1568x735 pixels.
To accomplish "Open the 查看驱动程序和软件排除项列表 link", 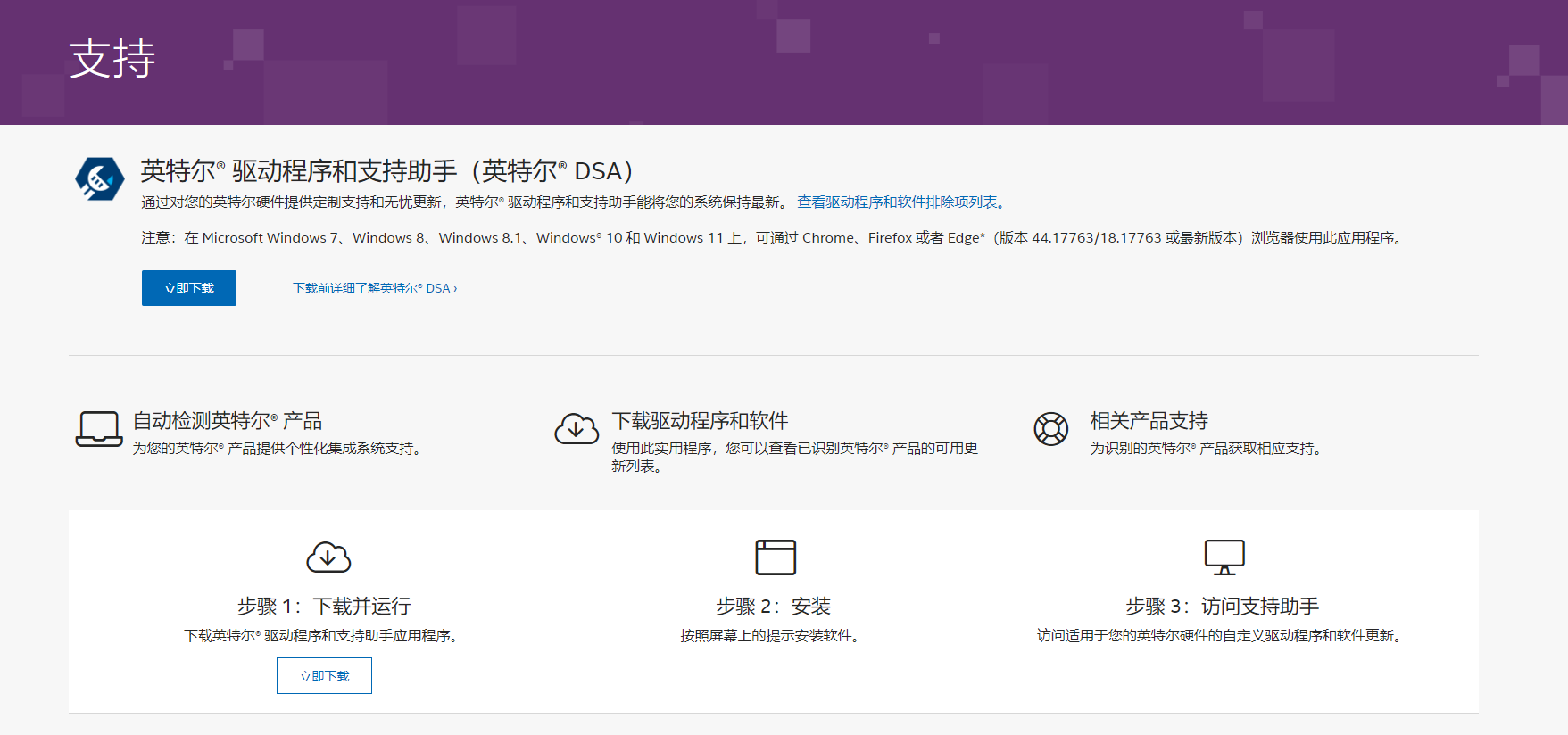I will [x=901, y=202].
